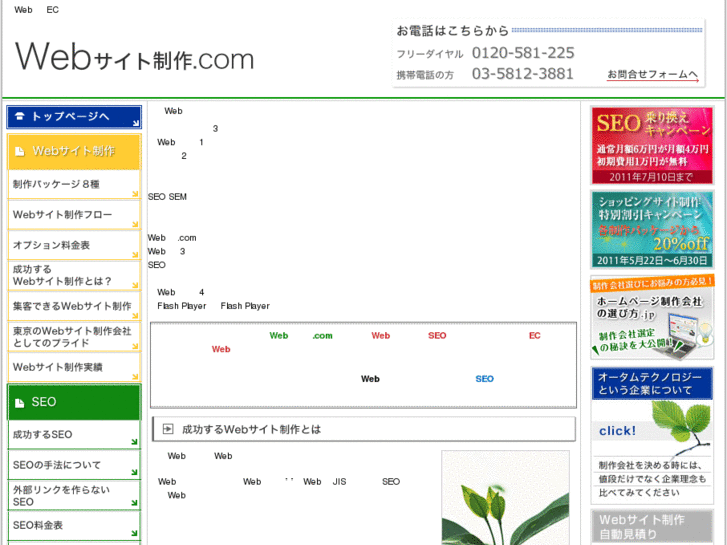Click the corner arrow on Webサイト制作フロー
The height and width of the screenshot is (545, 727).
pos(135,224)
